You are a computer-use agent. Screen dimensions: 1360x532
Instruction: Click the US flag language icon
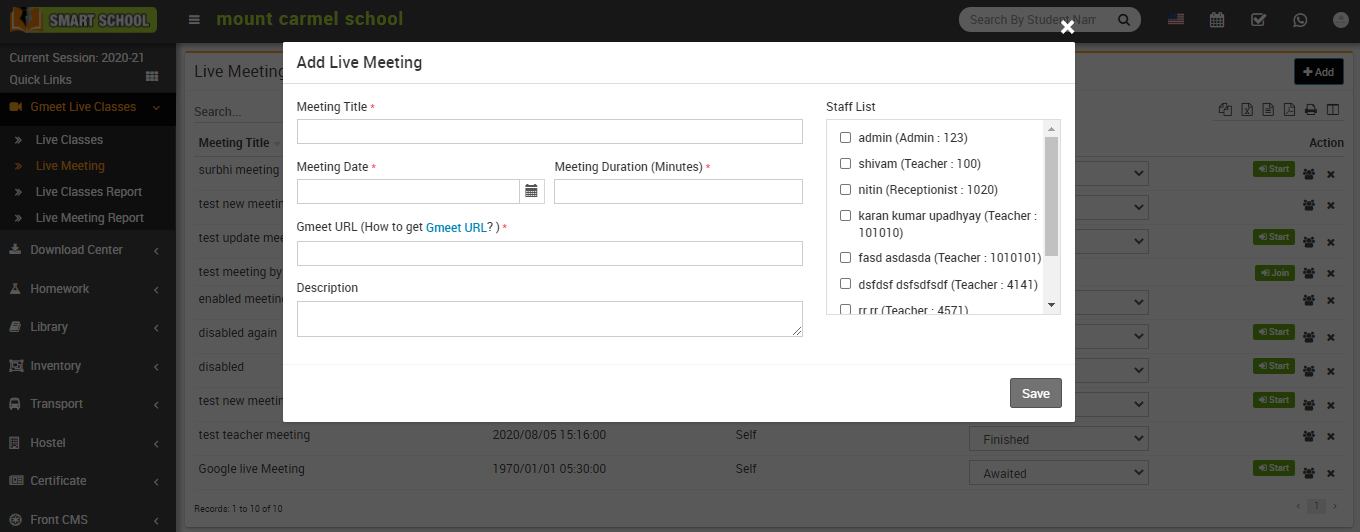1176,20
